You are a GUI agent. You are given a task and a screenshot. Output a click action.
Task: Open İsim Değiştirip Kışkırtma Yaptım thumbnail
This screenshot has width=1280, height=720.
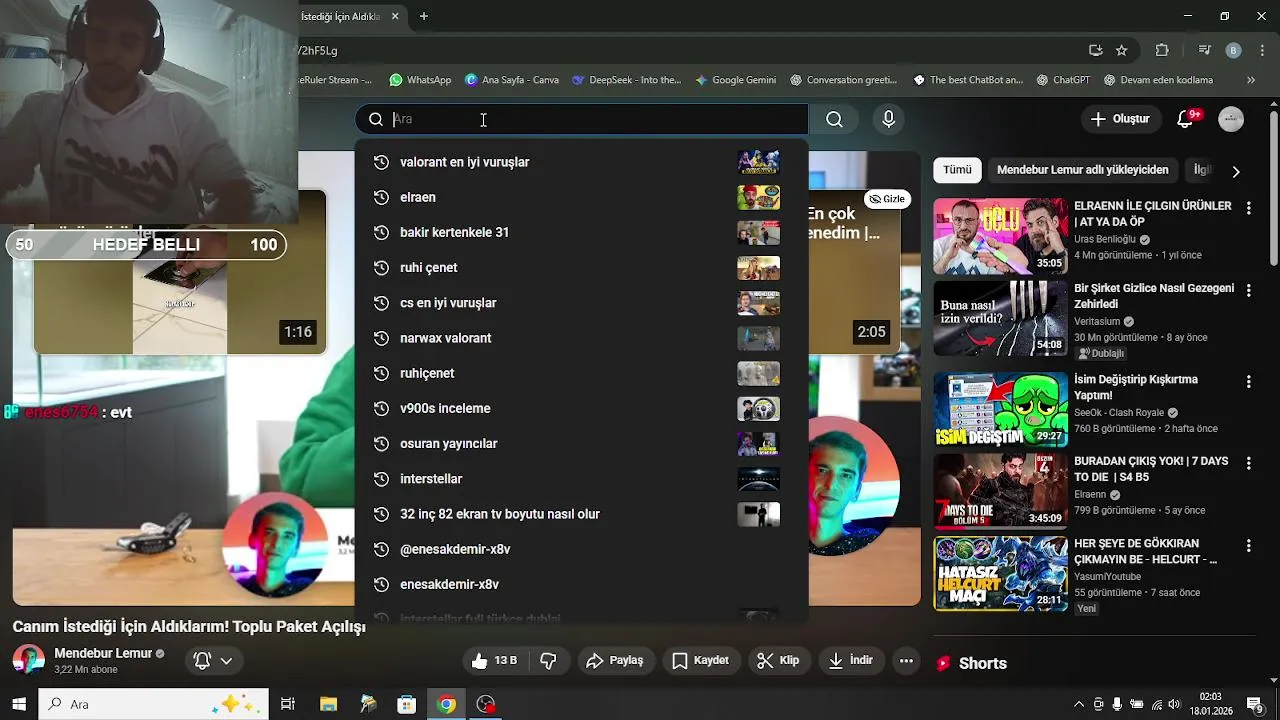tap(1000, 409)
